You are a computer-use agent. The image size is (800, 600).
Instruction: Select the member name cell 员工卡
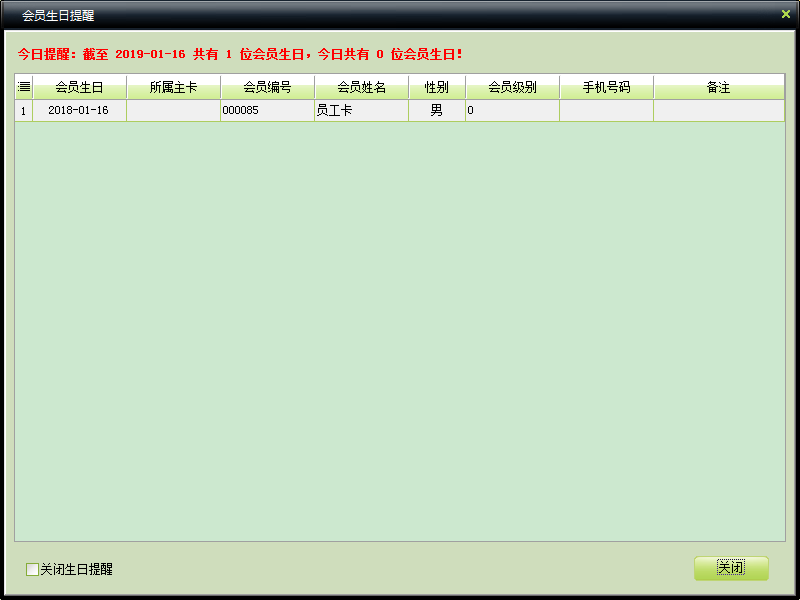click(361, 110)
